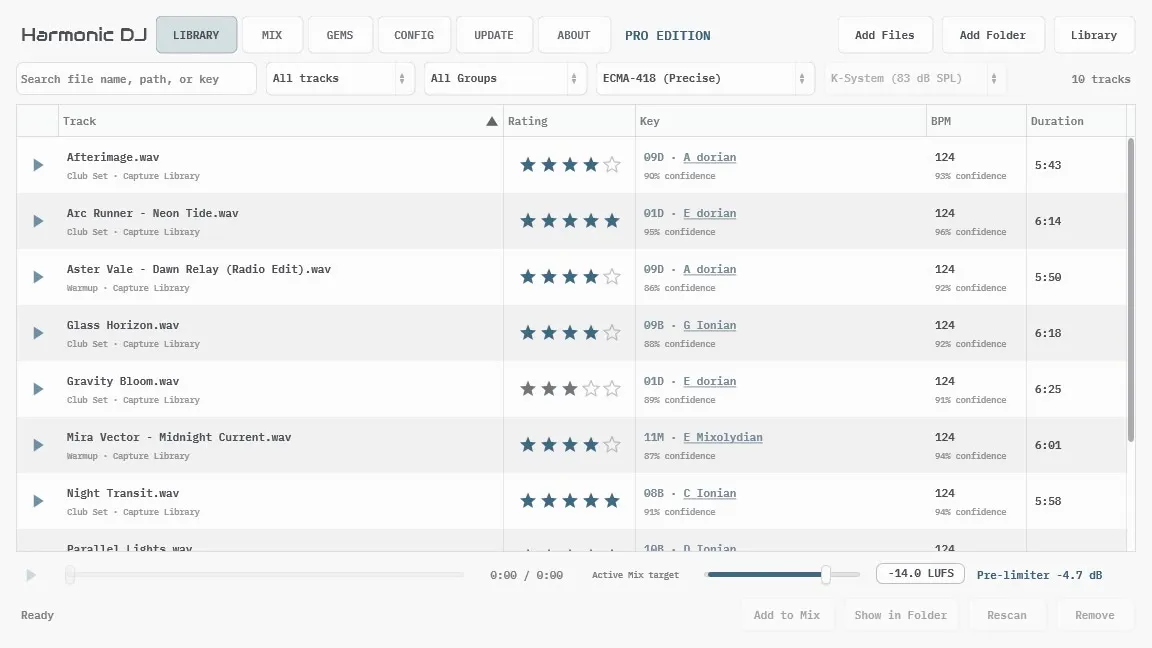This screenshot has width=1152, height=648.
Task: Give Aster Vale - Dawn Relay five stars
Action: (612, 276)
